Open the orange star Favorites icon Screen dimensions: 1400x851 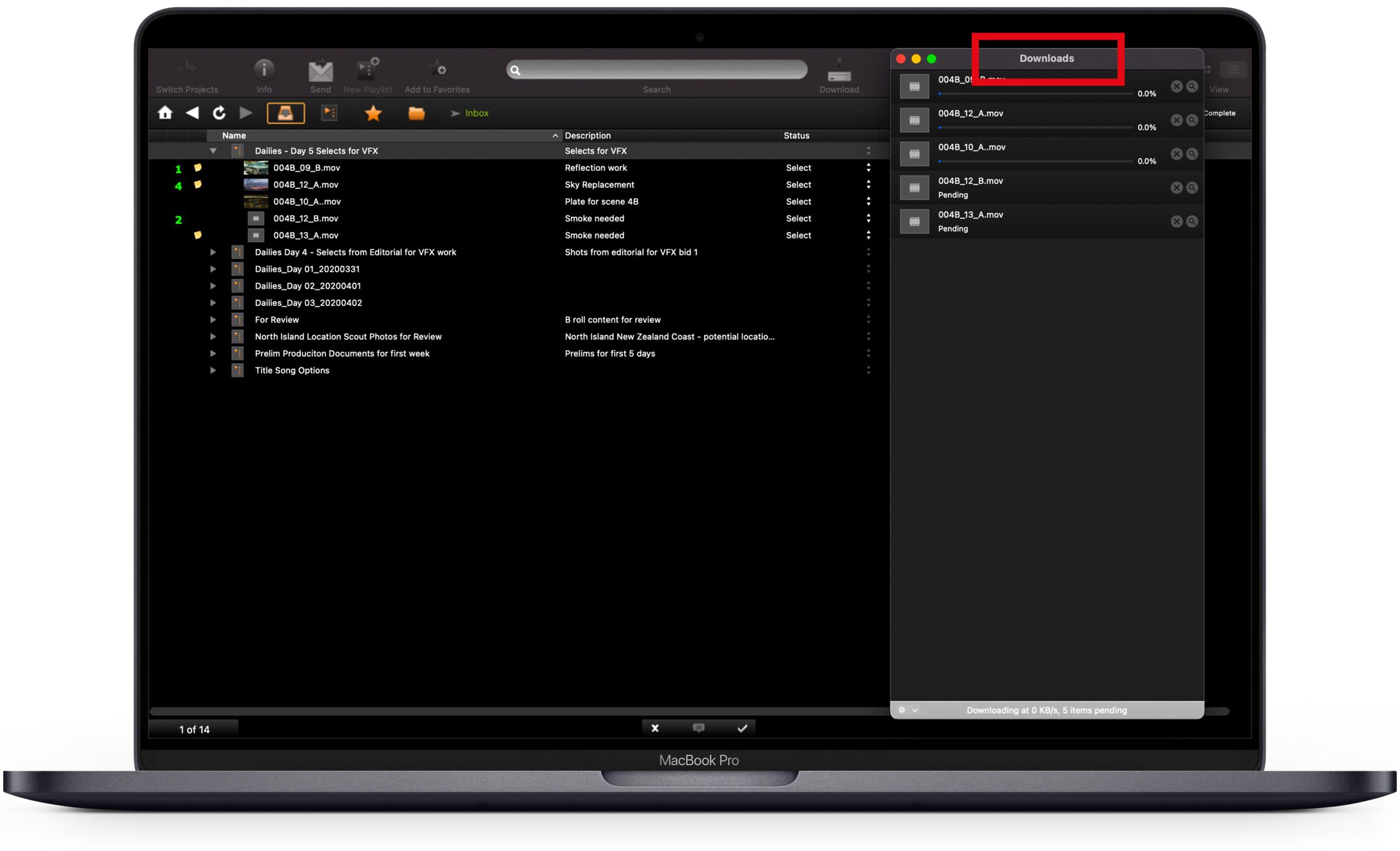(x=373, y=114)
